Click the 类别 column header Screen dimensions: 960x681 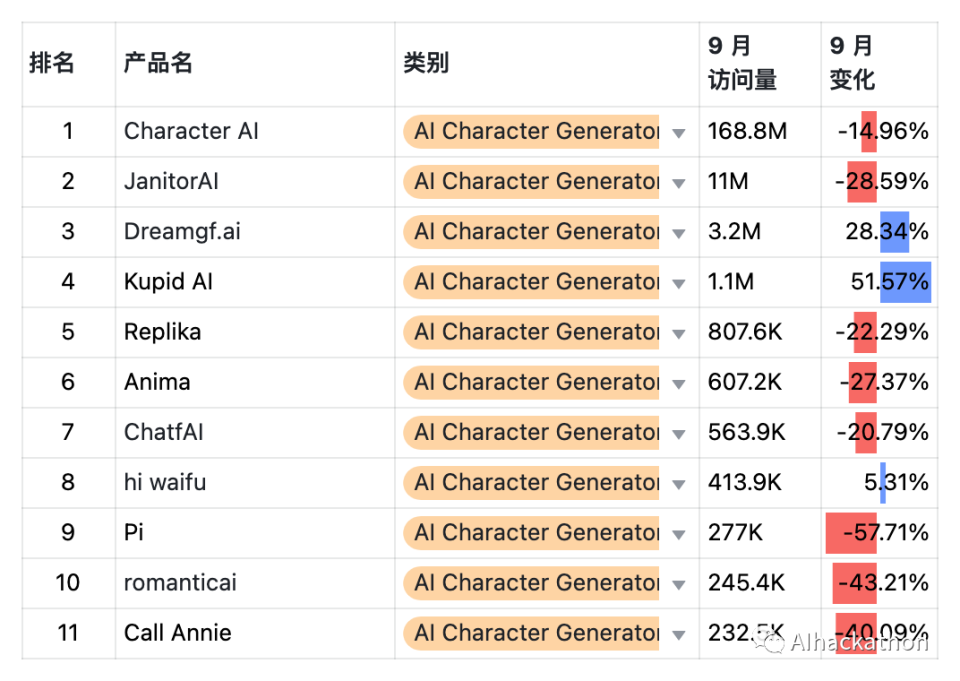(426, 64)
